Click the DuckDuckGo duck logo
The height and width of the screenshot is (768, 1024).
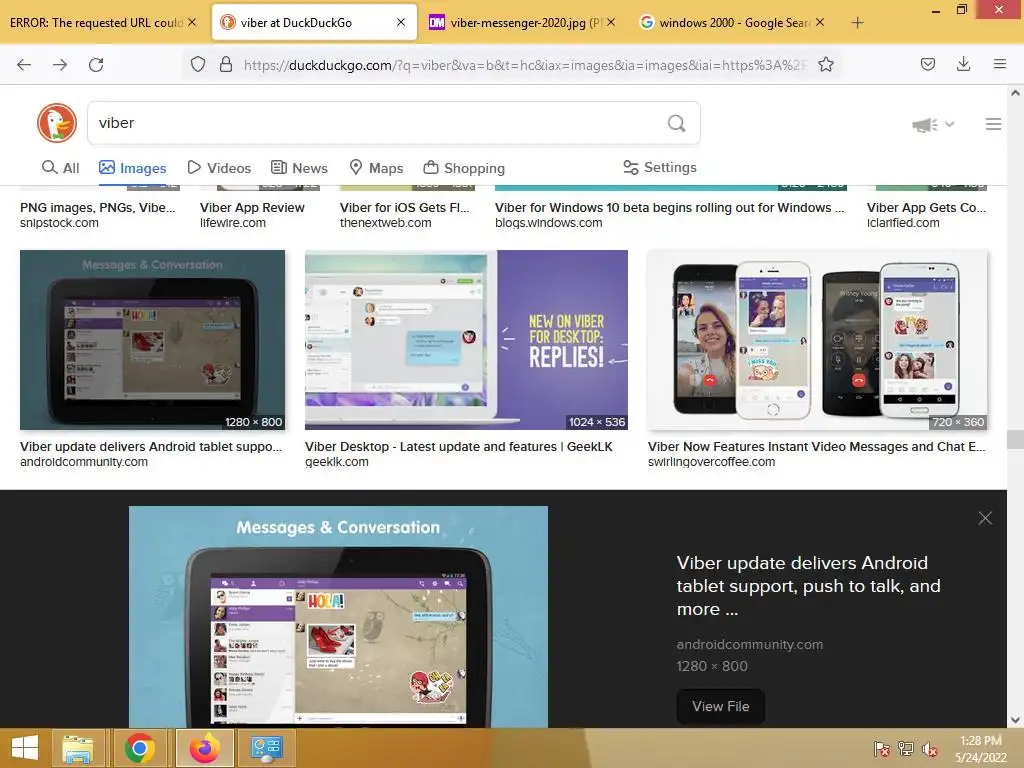tap(57, 123)
